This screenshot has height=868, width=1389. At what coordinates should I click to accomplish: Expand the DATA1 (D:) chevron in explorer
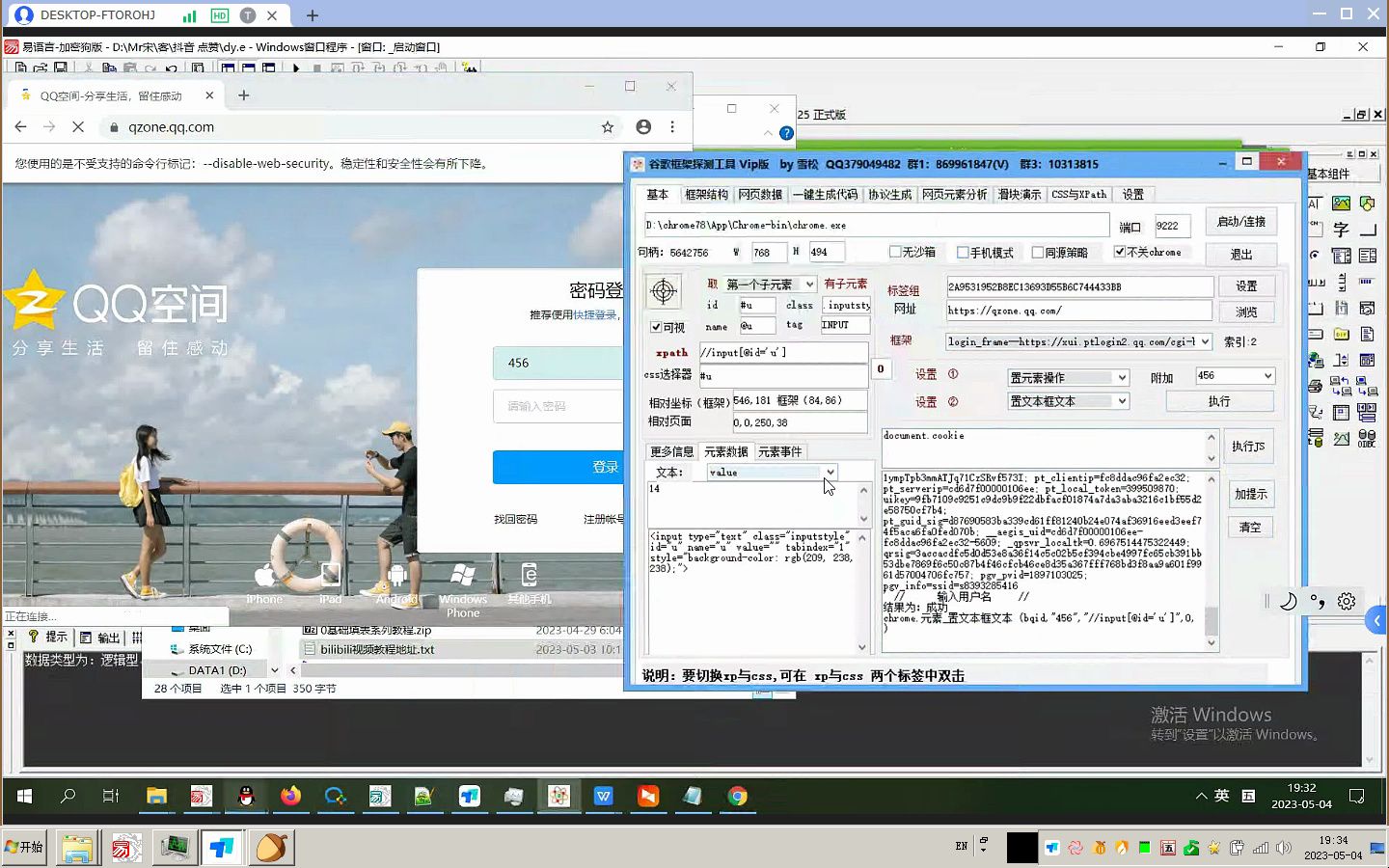(x=275, y=670)
